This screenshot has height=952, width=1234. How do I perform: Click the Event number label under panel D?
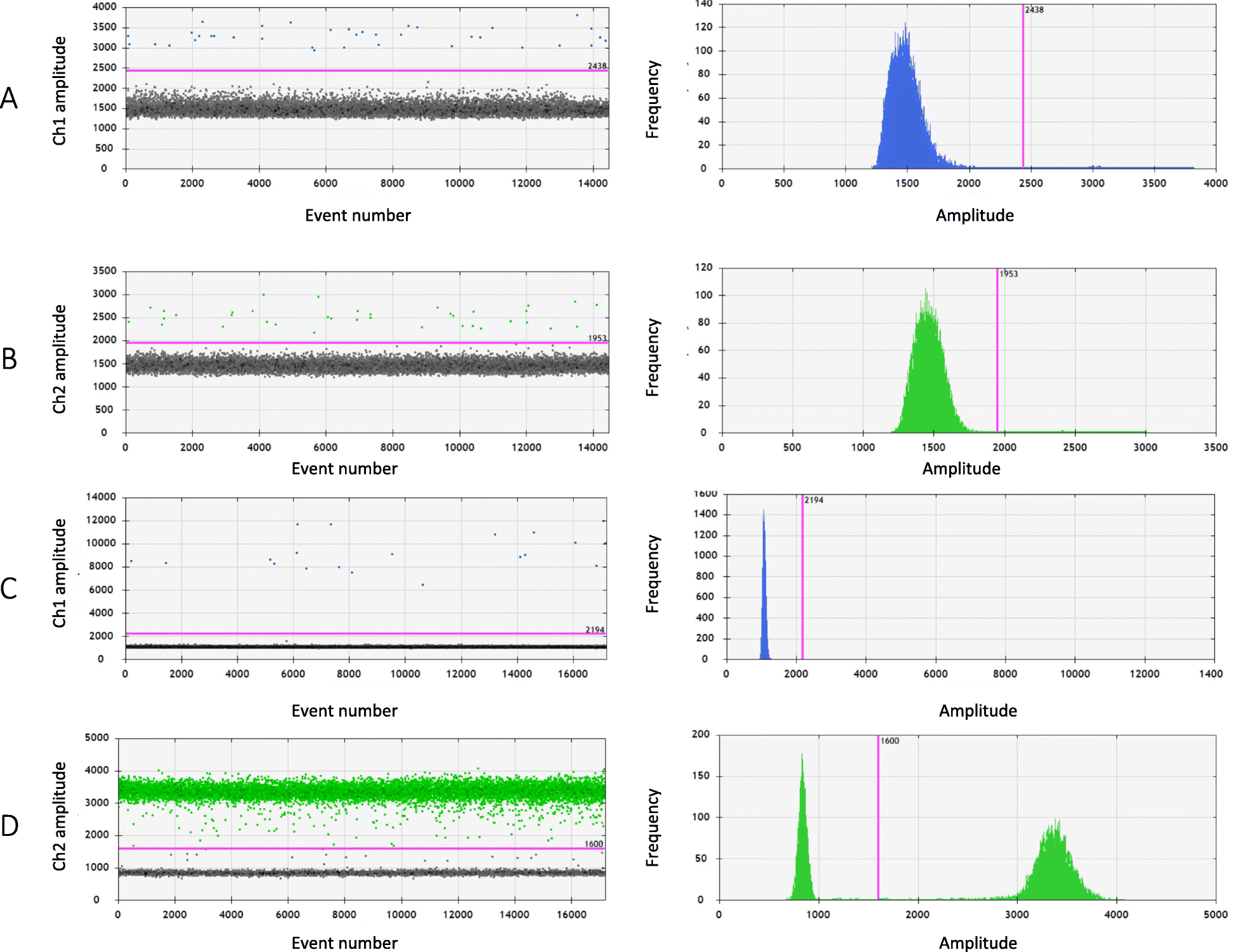(x=344, y=942)
